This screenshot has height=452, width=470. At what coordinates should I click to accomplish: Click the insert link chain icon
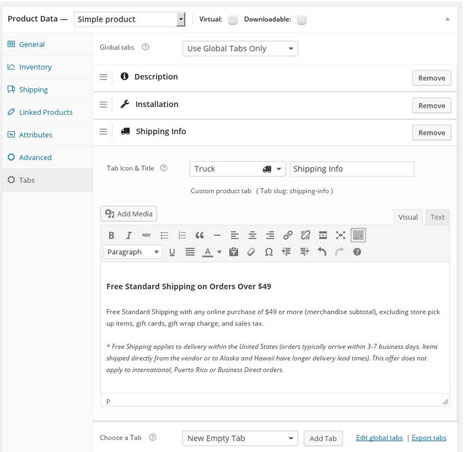click(x=288, y=235)
